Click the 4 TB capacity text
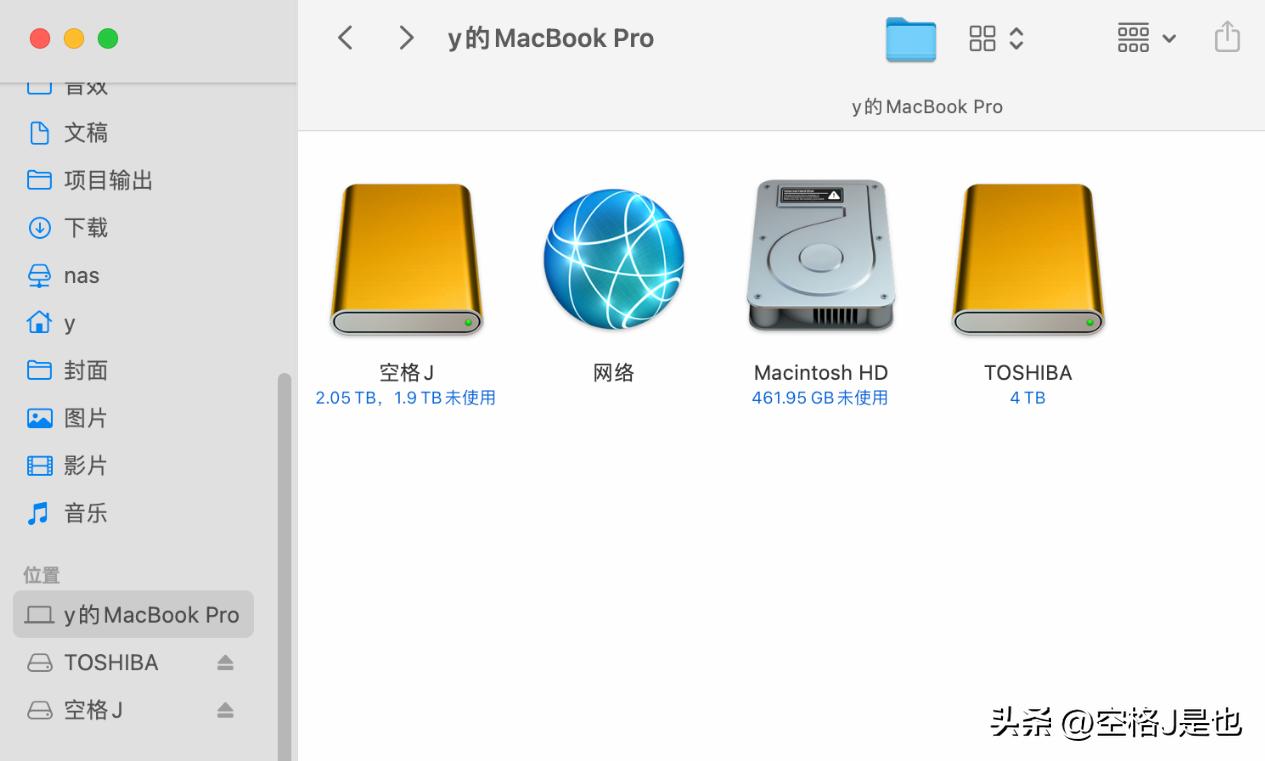Viewport: 1265px width, 761px height. tap(1028, 398)
